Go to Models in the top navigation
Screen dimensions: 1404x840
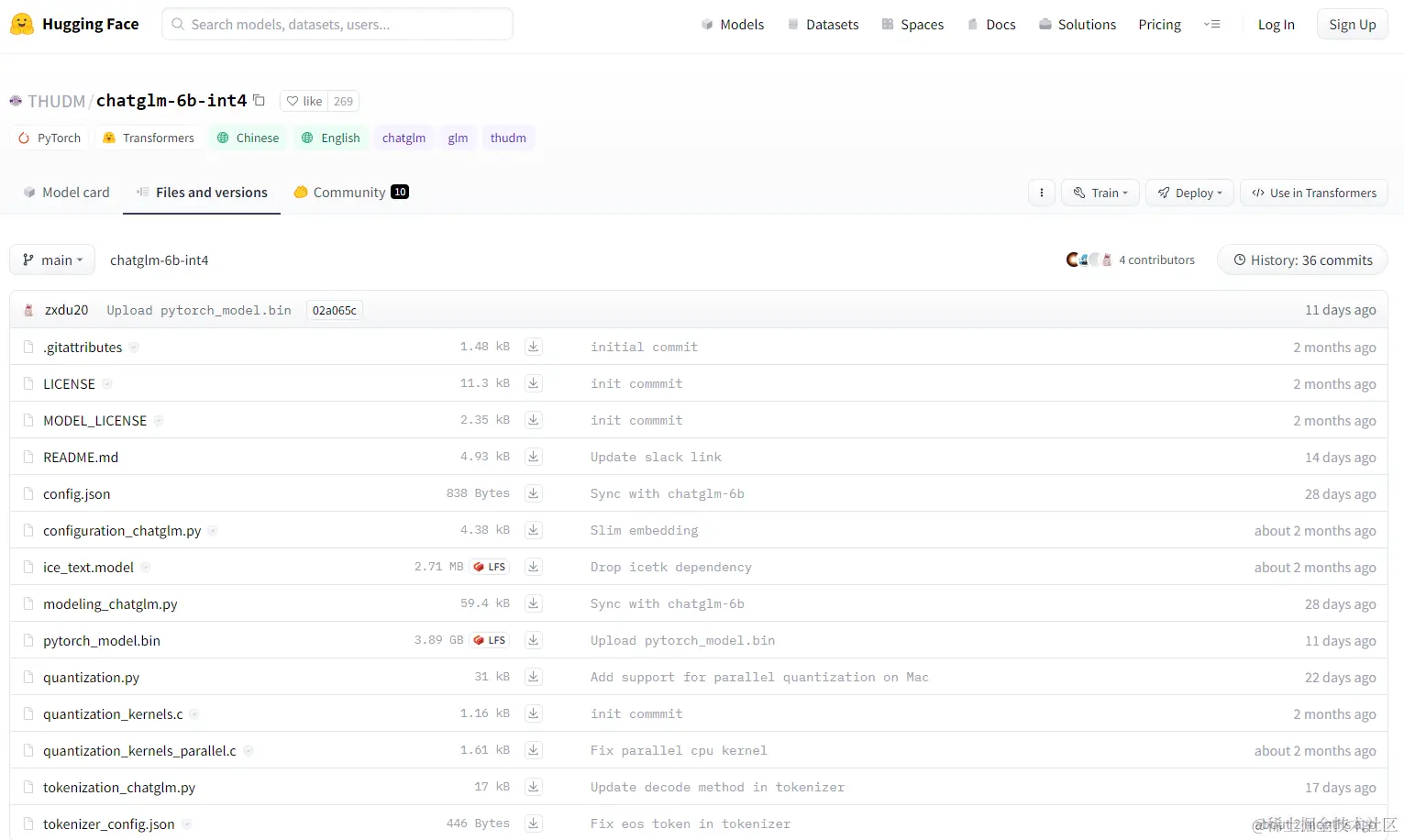(x=733, y=25)
